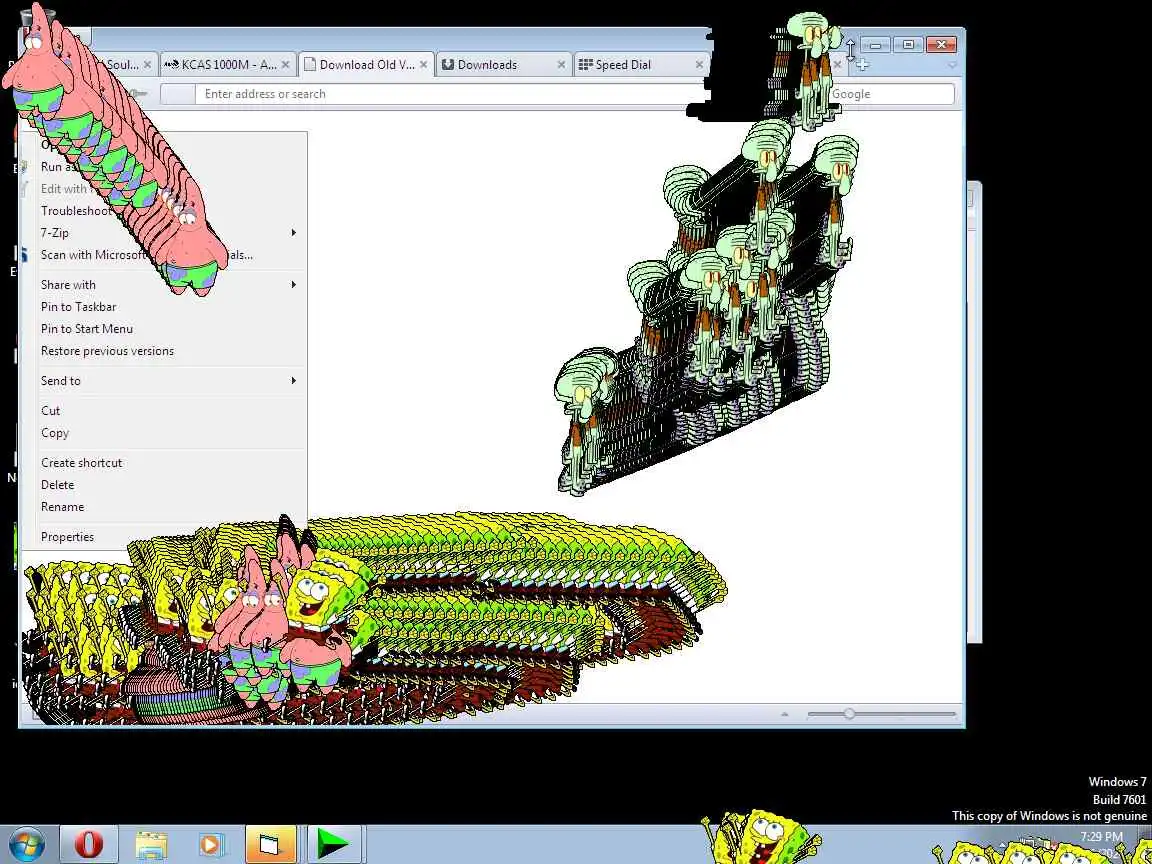
Task: Close the KCAS 1000M tab
Action: (285, 65)
